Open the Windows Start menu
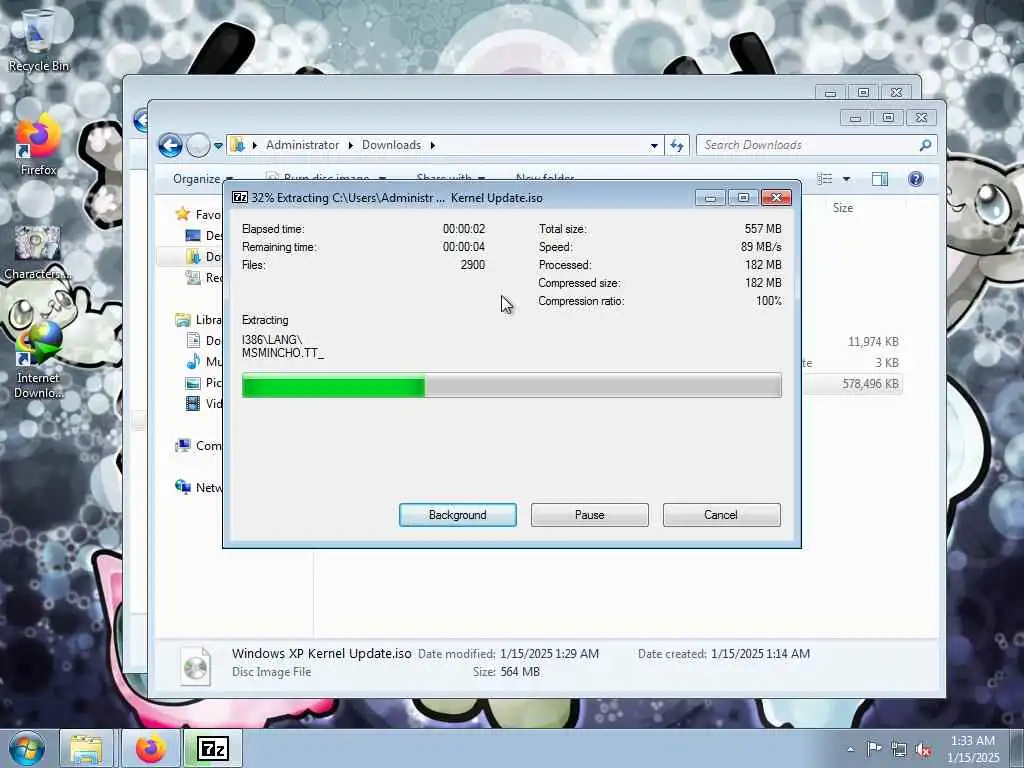This screenshot has width=1024, height=768. click(x=27, y=748)
